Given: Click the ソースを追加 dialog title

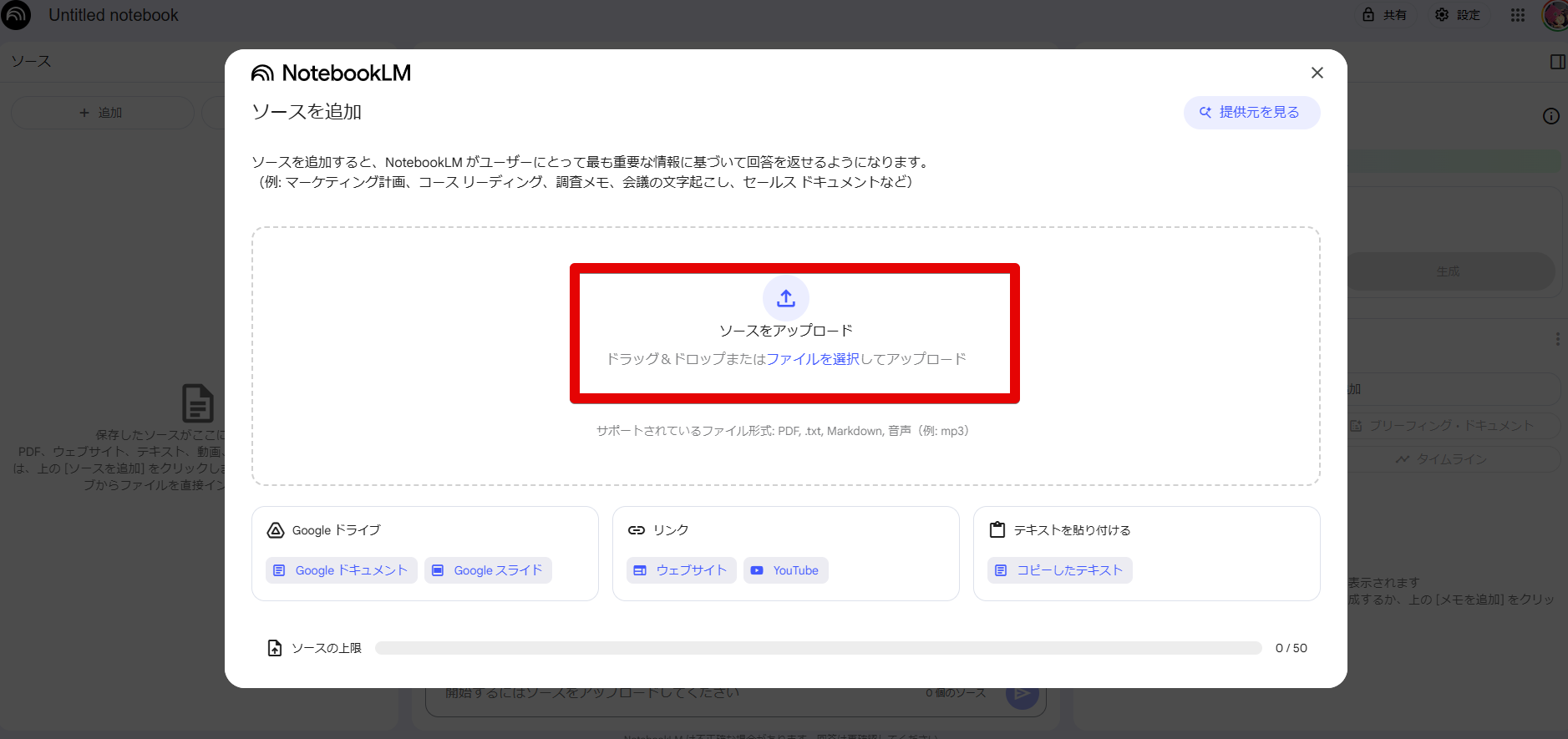Looking at the screenshot, I should pyautogui.click(x=307, y=112).
